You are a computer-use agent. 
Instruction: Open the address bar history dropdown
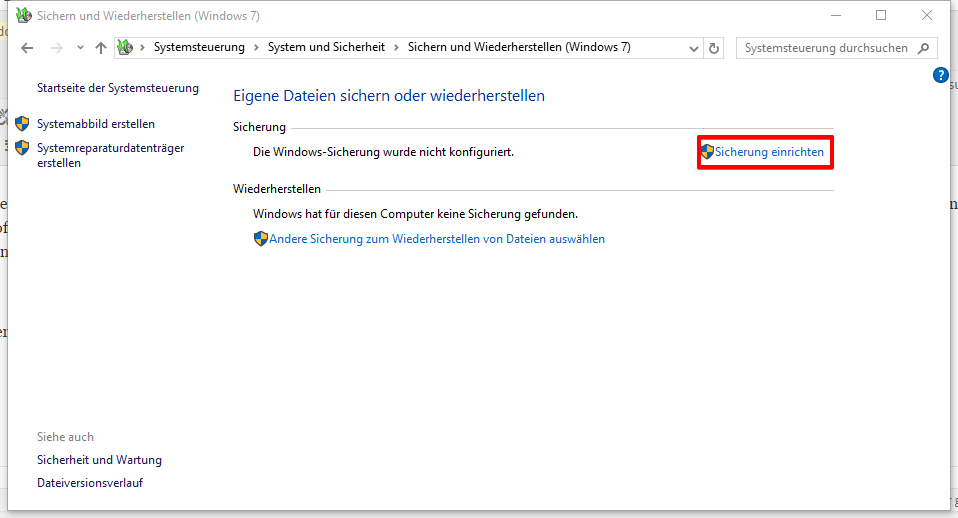point(693,48)
